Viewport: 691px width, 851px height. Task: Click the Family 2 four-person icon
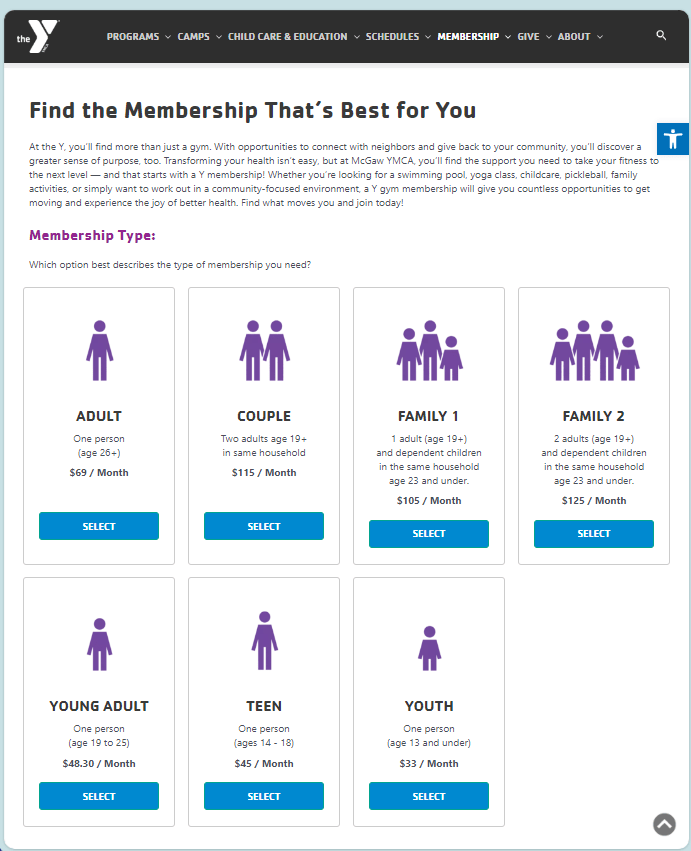[594, 351]
